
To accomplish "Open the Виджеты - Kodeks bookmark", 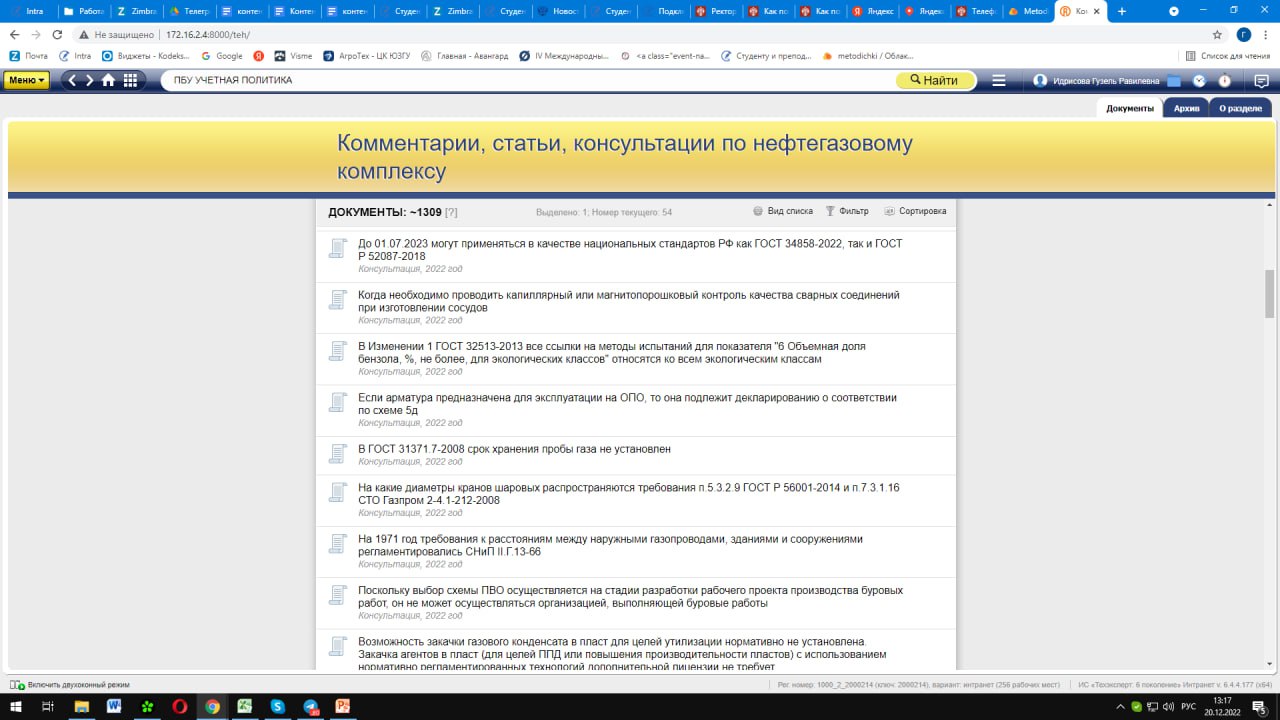I will (x=146, y=56).
